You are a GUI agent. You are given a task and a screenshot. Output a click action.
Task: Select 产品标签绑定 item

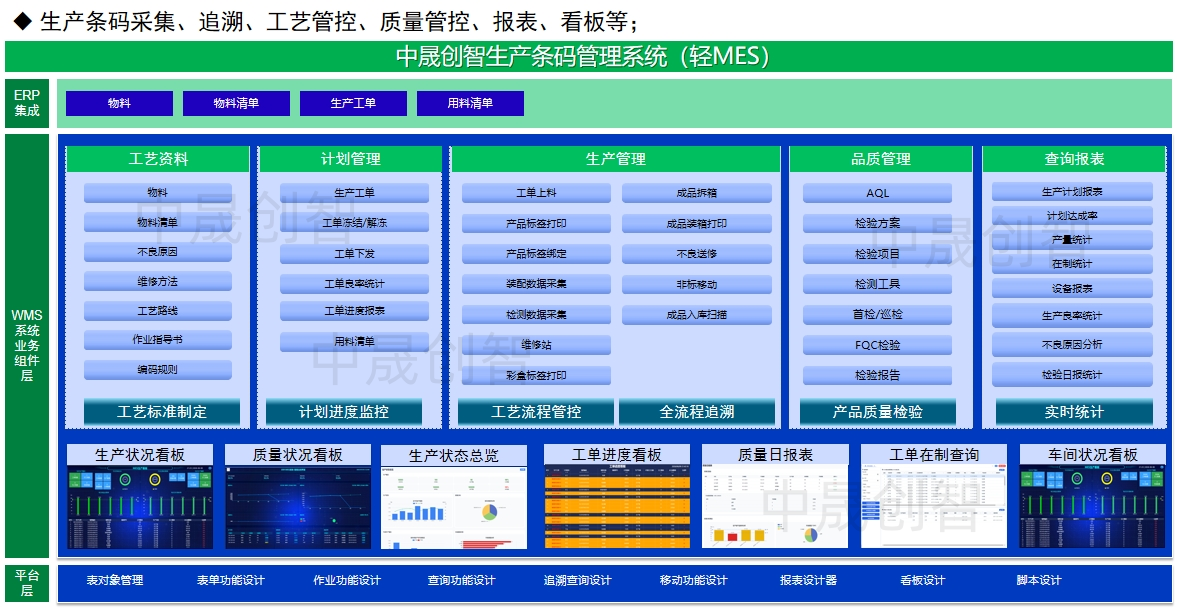pos(536,254)
